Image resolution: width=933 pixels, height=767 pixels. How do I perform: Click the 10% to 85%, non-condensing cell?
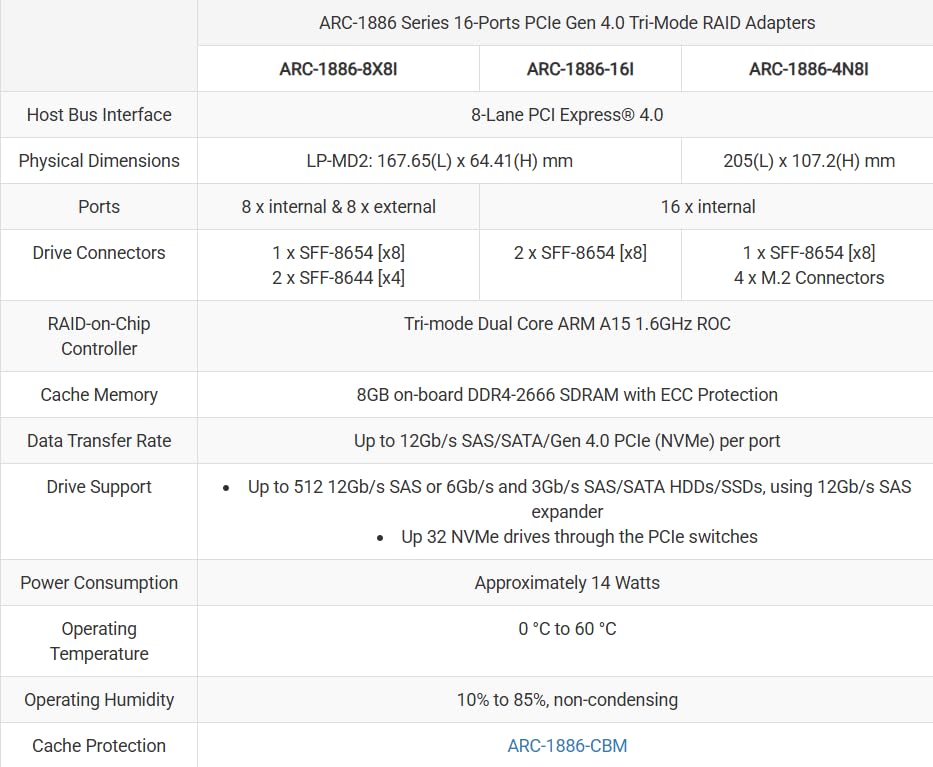pos(567,700)
